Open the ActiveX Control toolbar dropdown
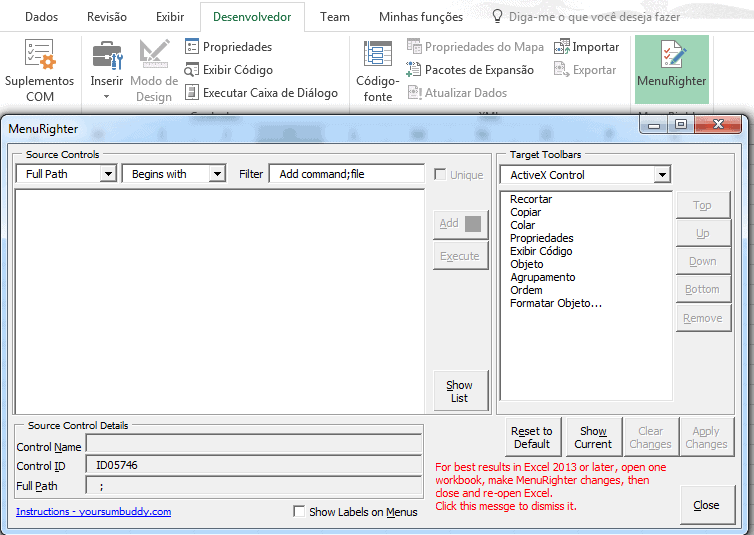Viewport: 754px width, 535px height. [661, 175]
